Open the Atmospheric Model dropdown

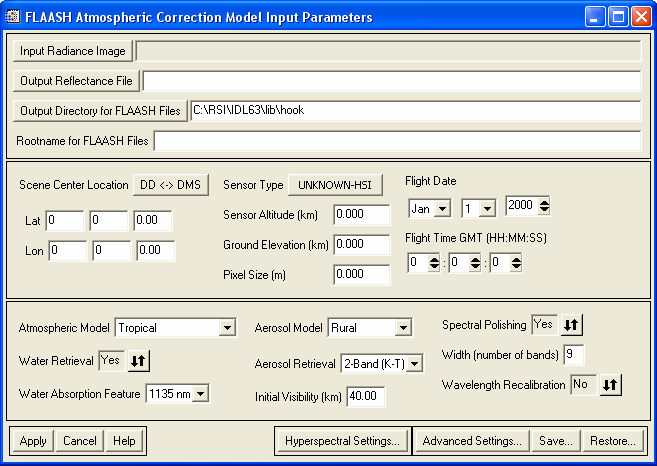[227, 328]
